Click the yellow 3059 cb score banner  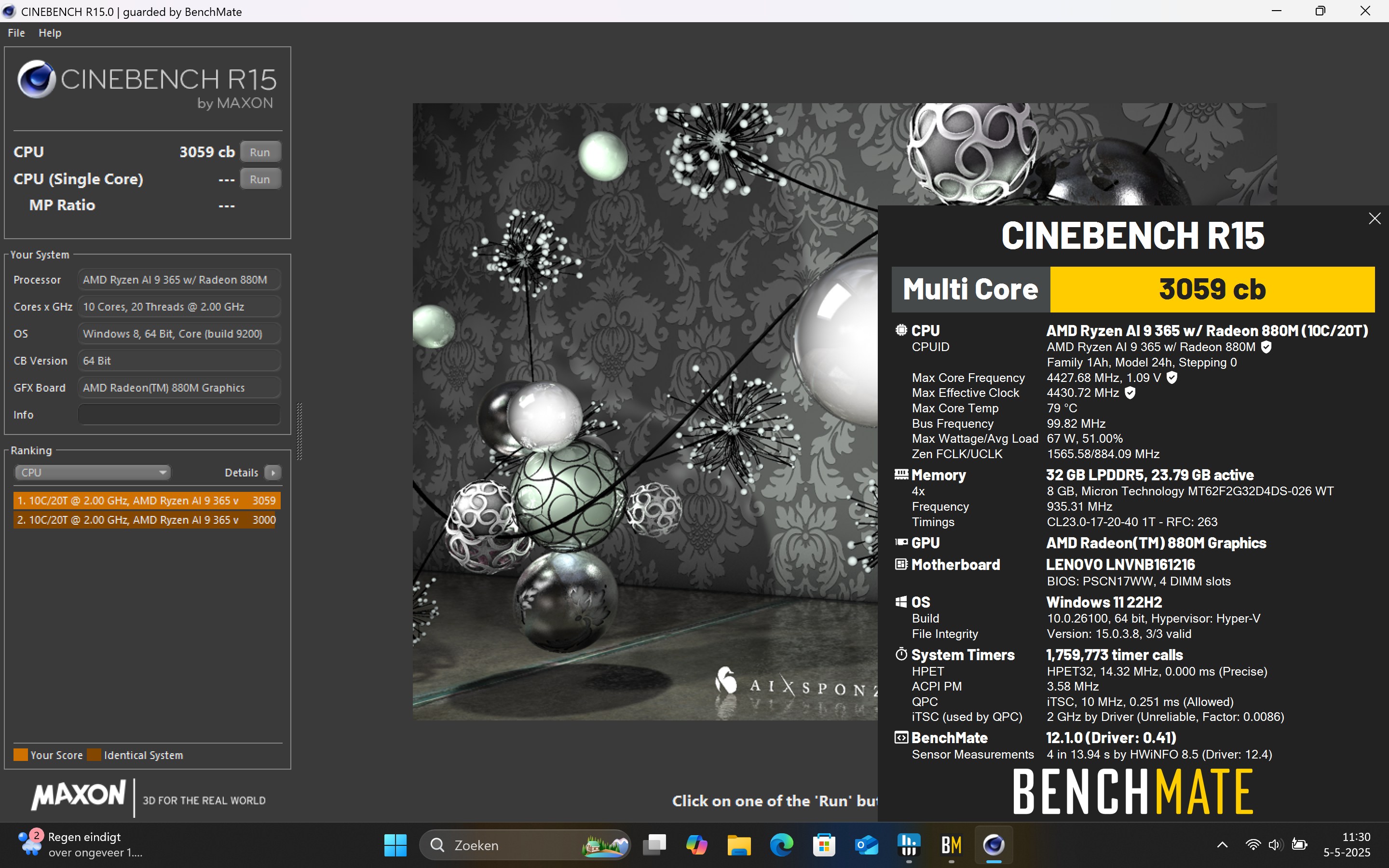[x=1212, y=289]
